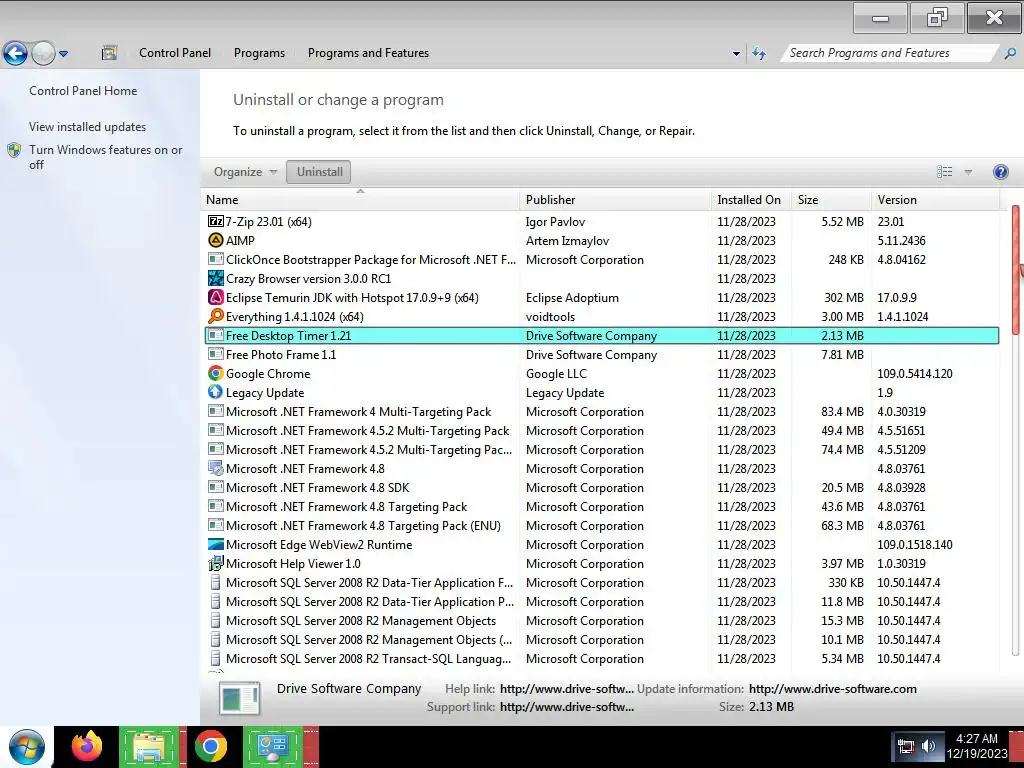Click the Programs breadcrumb
This screenshot has height=768, width=1024.
click(259, 53)
